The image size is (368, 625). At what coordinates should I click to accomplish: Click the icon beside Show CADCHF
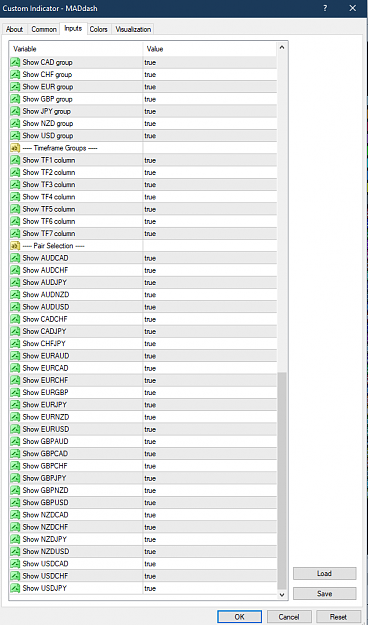coord(15,319)
